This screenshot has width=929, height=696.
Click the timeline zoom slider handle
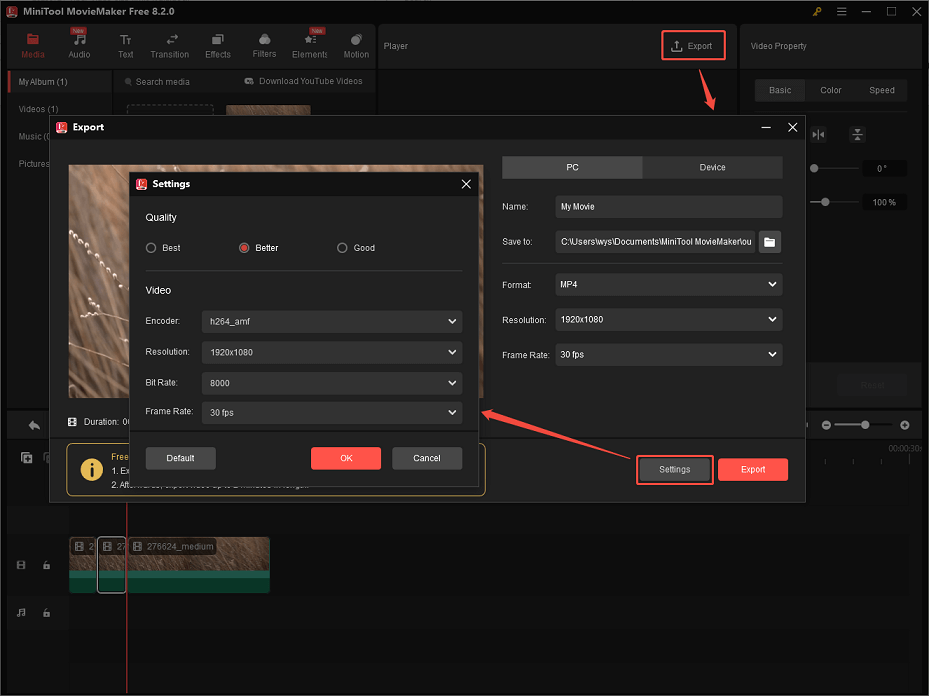[x=865, y=425]
